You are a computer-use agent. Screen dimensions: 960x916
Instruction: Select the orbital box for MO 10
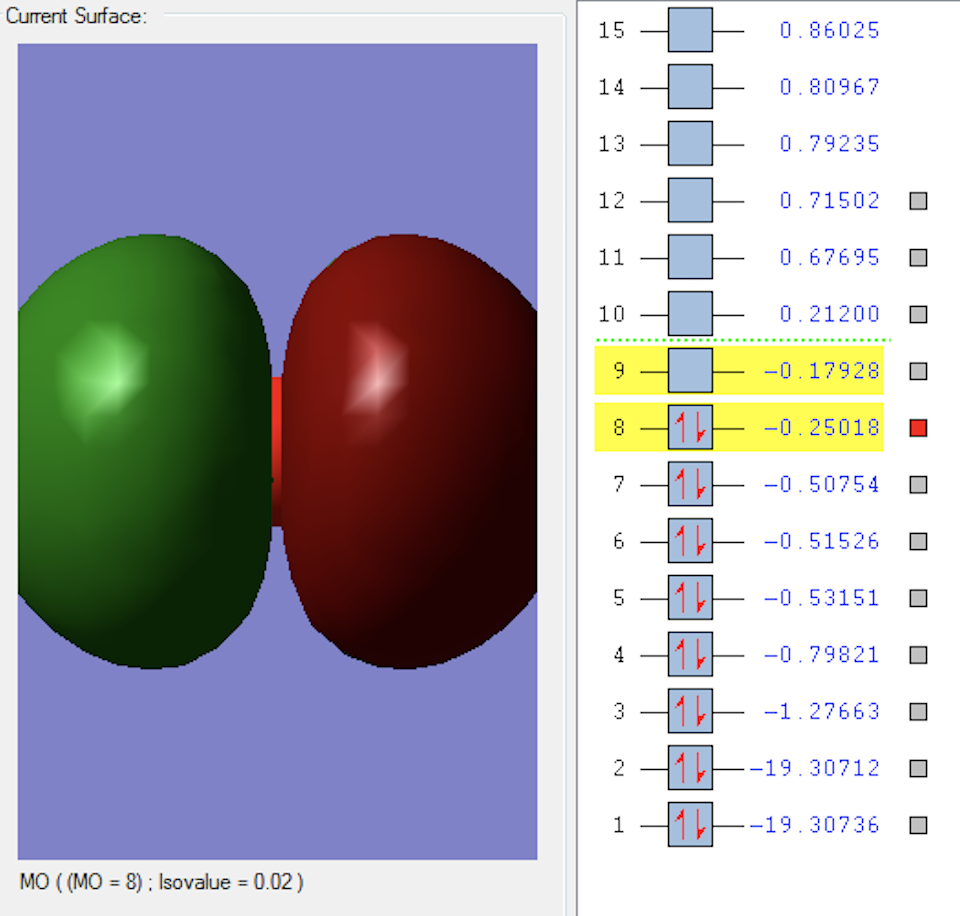pos(690,314)
